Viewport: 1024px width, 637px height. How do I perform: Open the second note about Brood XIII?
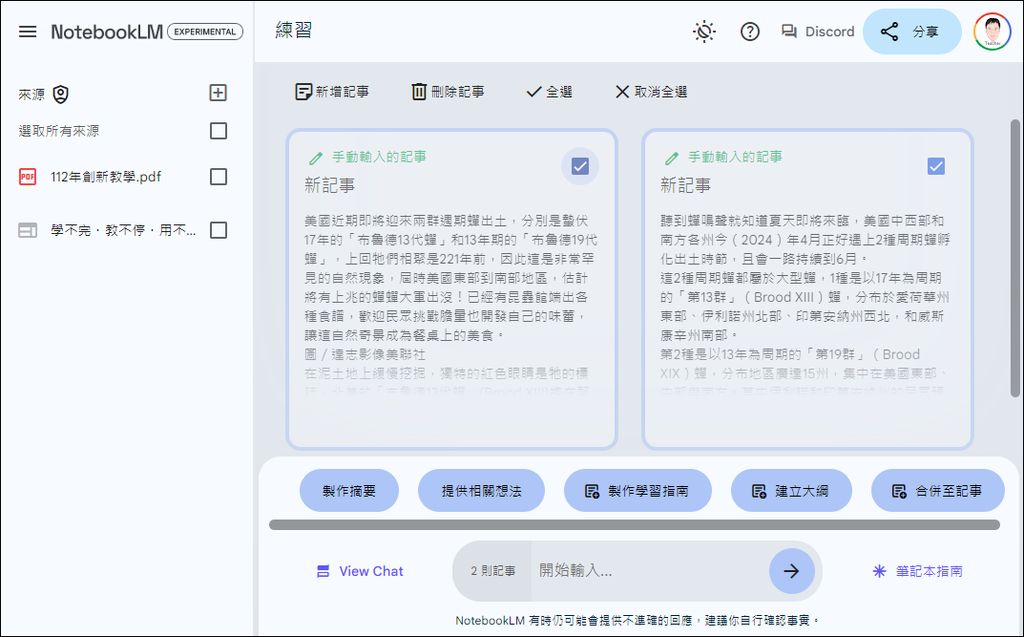[808, 289]
